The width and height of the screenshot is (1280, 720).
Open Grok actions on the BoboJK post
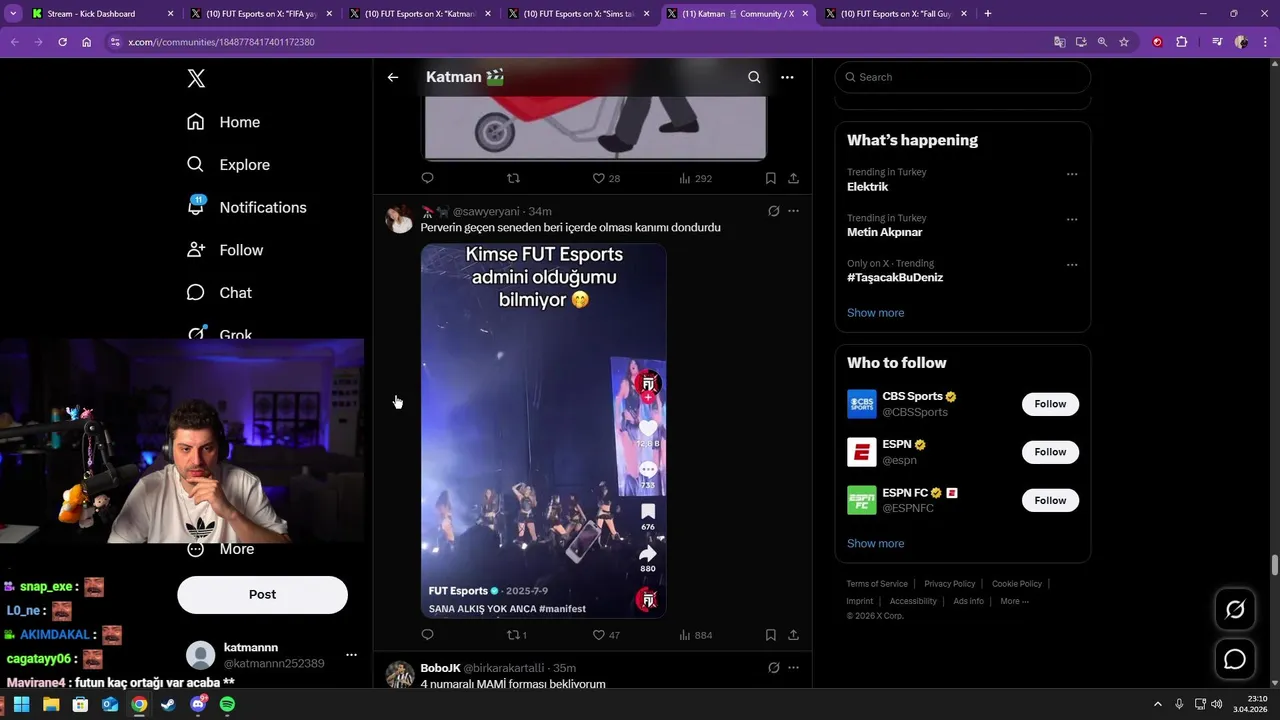[x=773, y=667]
